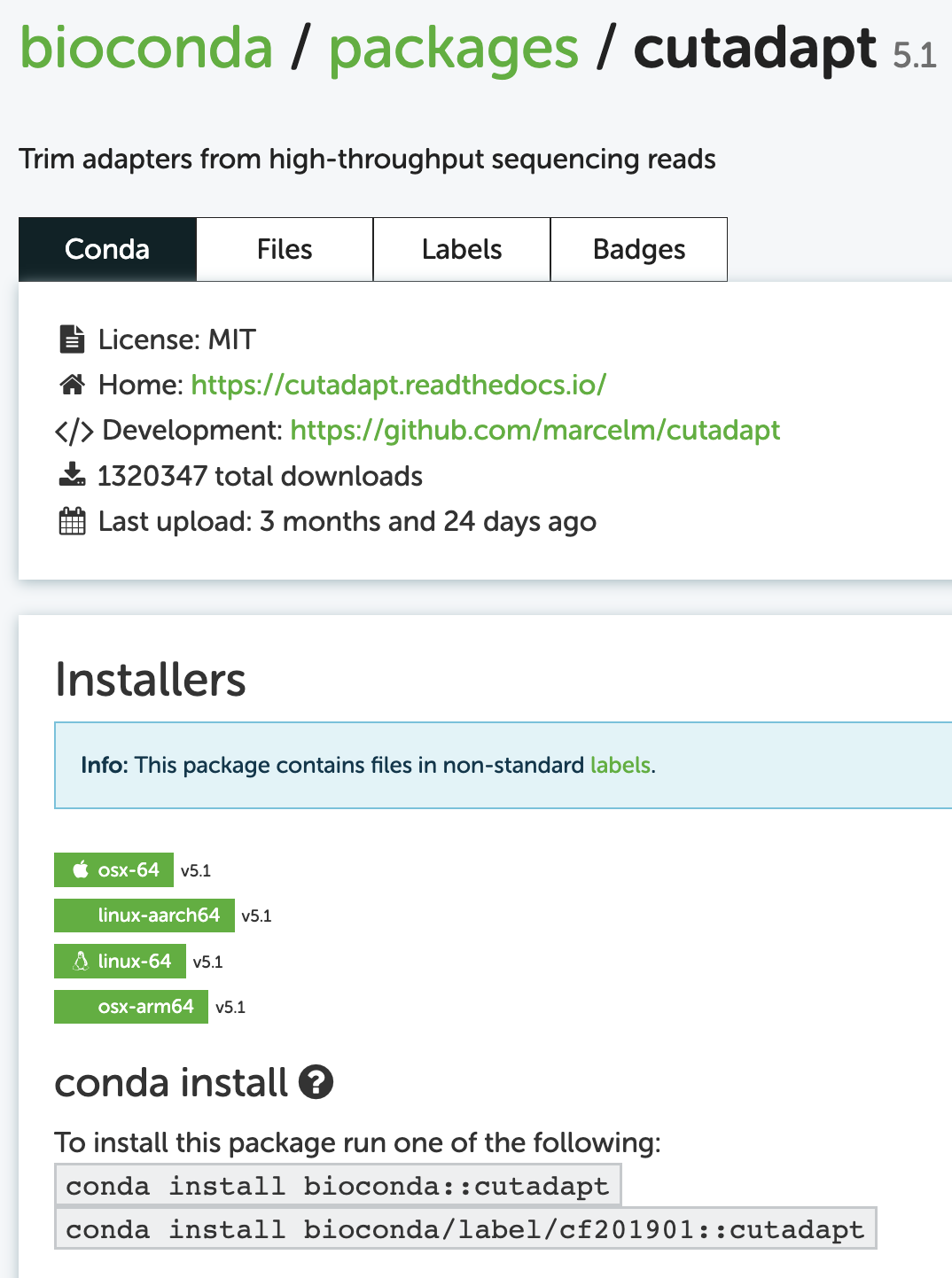The image size is (952, 1278).
Task: Go to the bioconda channel link
Action: 146,48
